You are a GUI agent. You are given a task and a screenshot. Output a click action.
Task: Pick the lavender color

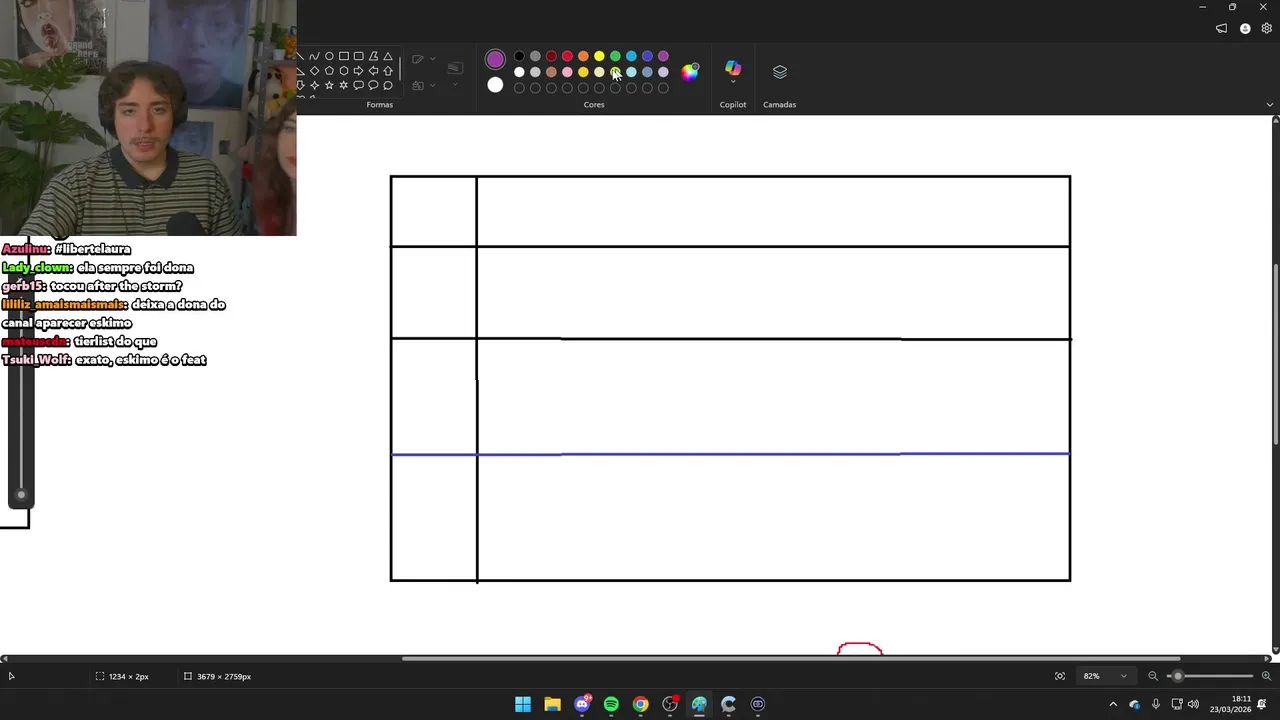[663, 72]
